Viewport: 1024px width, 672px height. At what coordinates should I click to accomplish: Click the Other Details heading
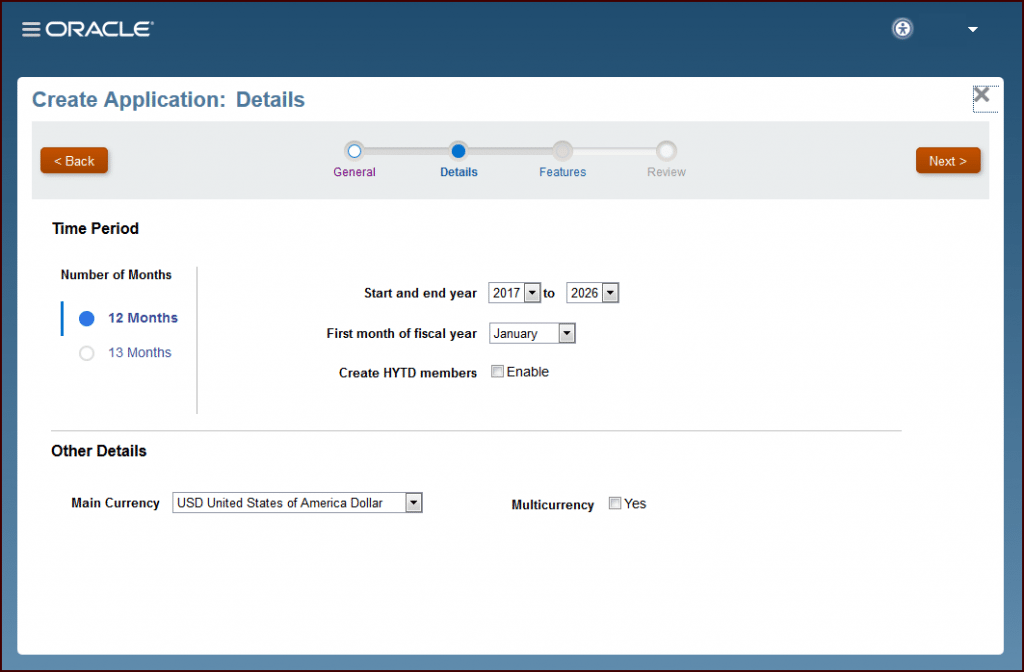pyautogui.click(x=99, y=451)
